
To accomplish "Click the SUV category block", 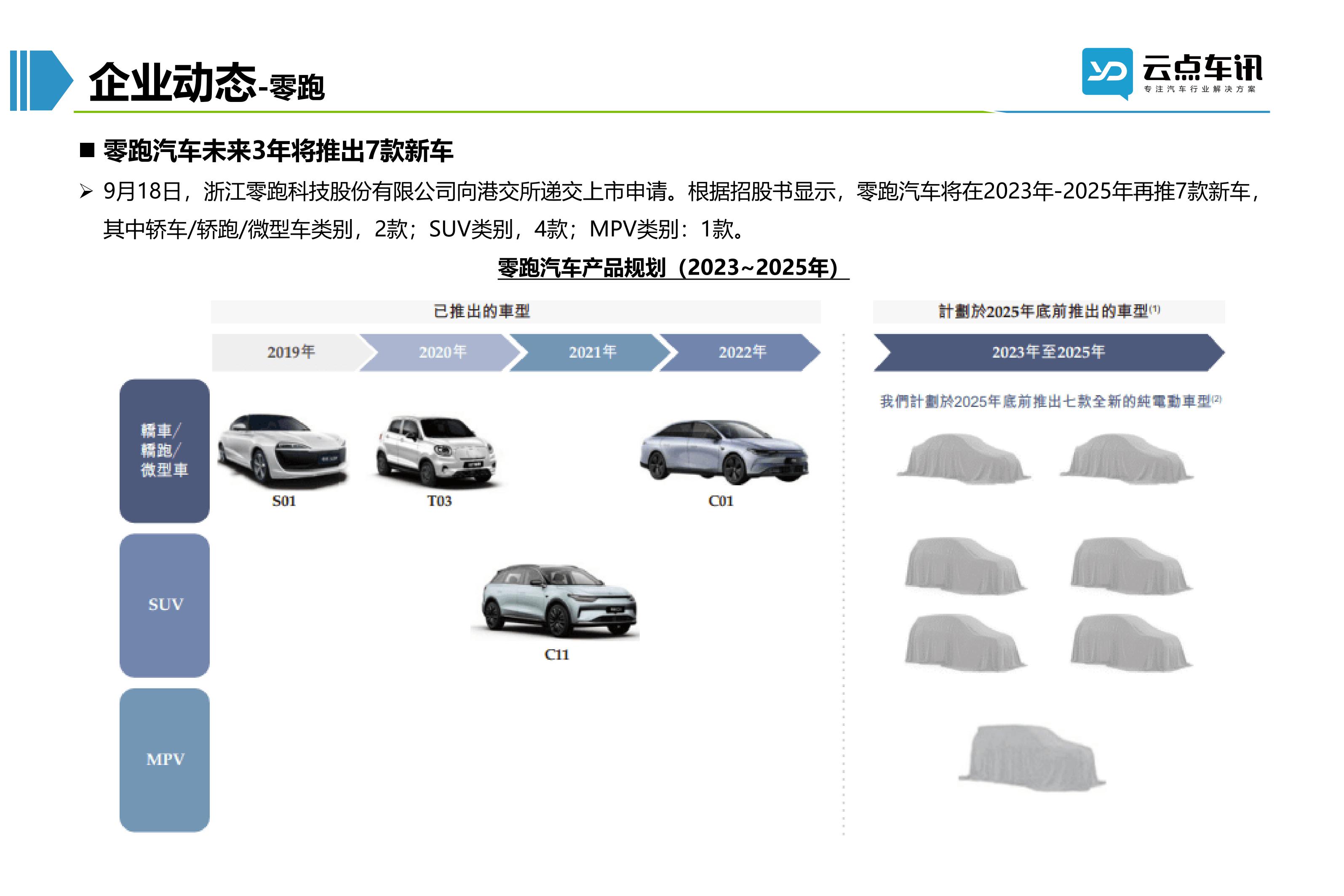I will pyautogui.click(x=165, y=605).
